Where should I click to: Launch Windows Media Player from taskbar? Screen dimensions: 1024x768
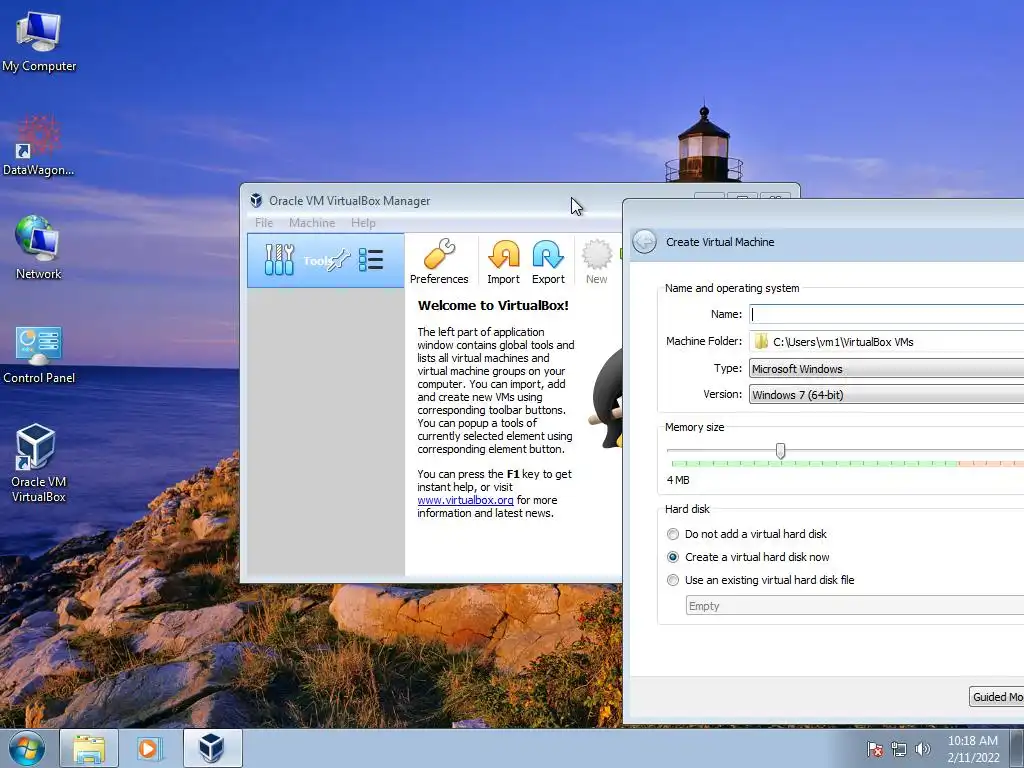point(149,748)
